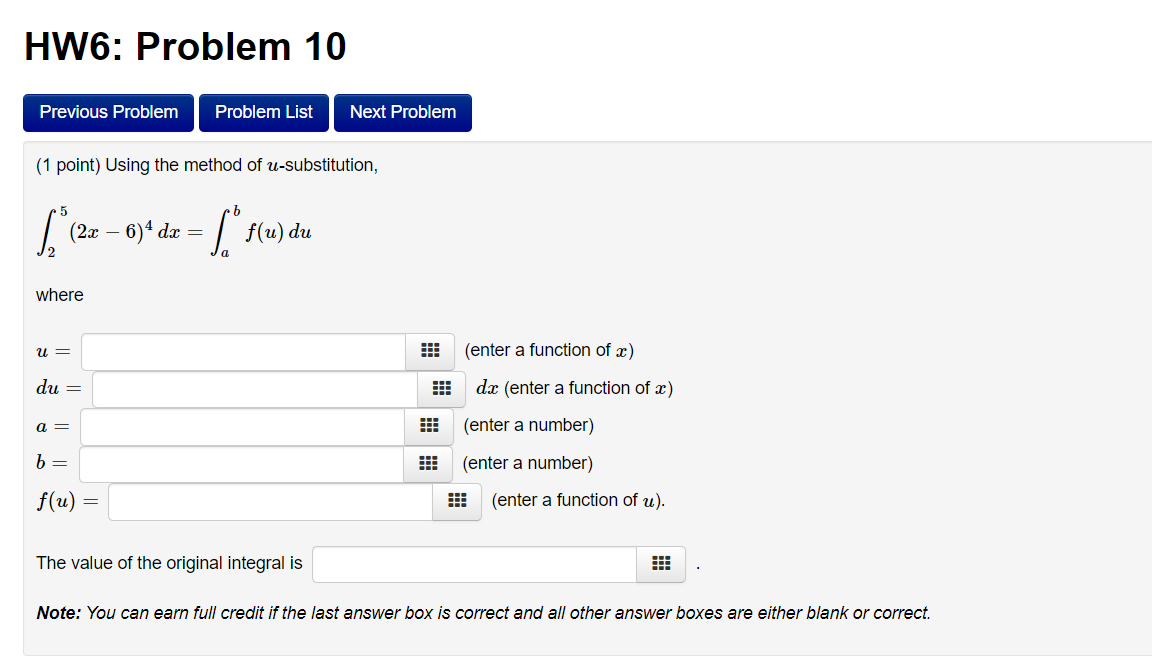
Task: Toggle the equation keypad for the du entry
Action: tap(441, 388)
